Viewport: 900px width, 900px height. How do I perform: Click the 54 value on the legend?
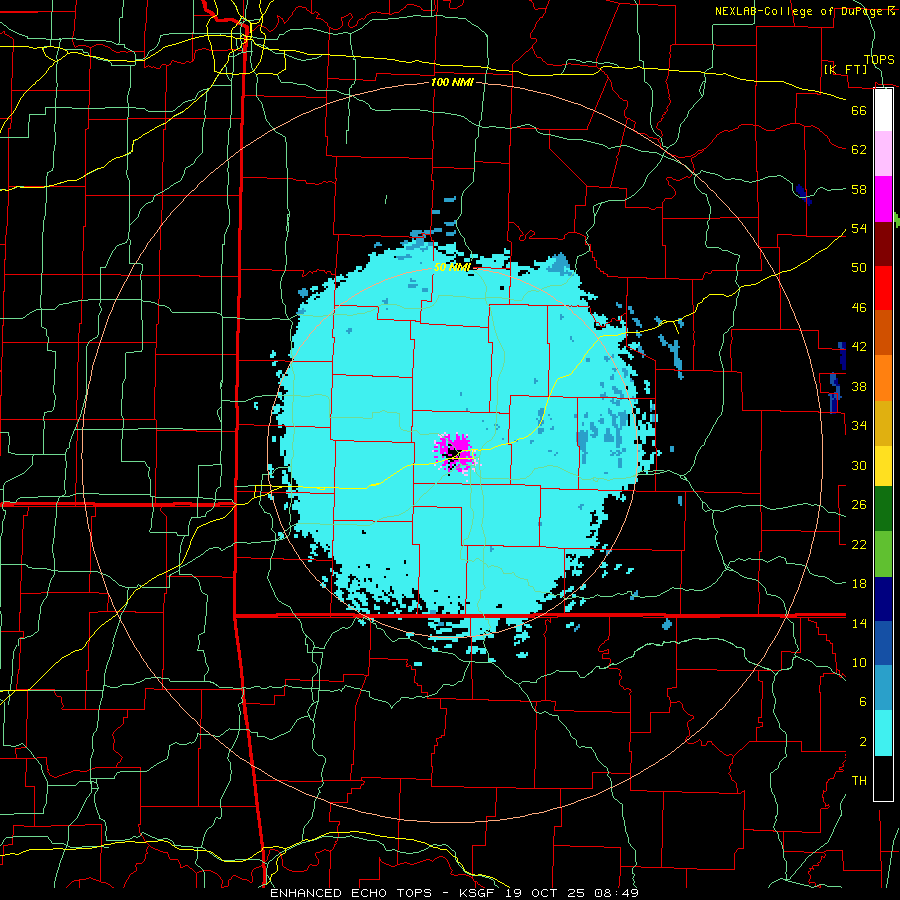click(859, 228)
